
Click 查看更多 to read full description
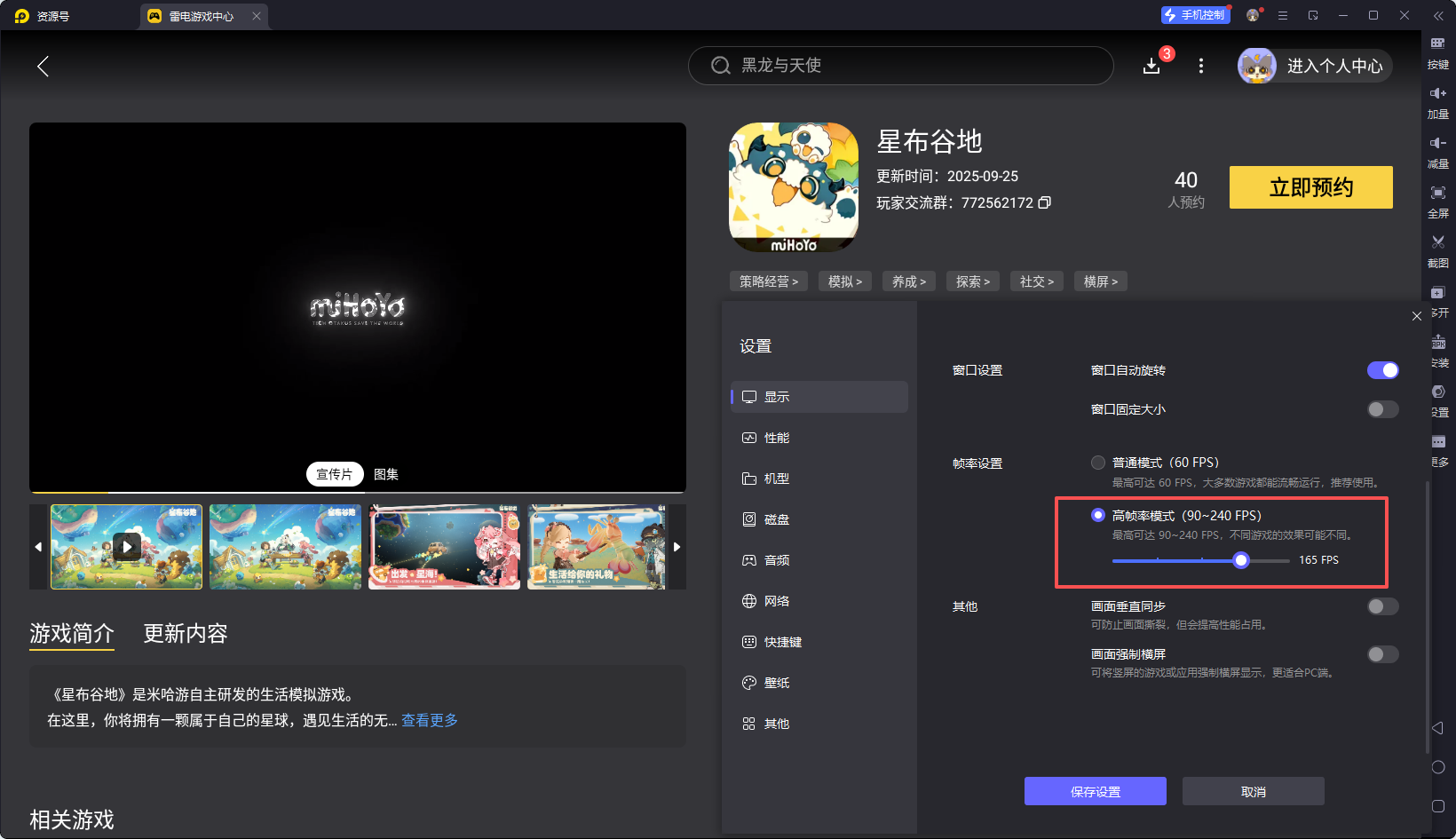[x=429, y=719]
